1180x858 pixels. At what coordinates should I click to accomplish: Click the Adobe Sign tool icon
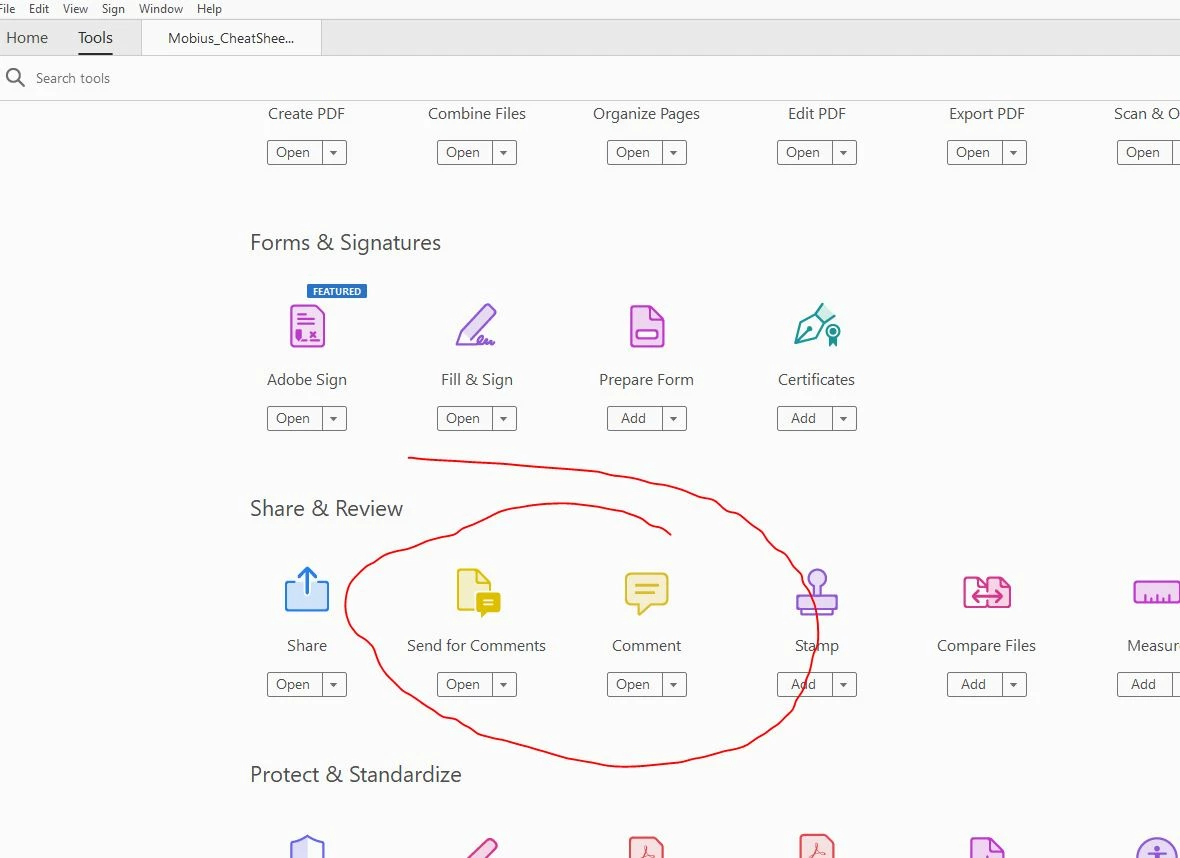tap(307, 326)
